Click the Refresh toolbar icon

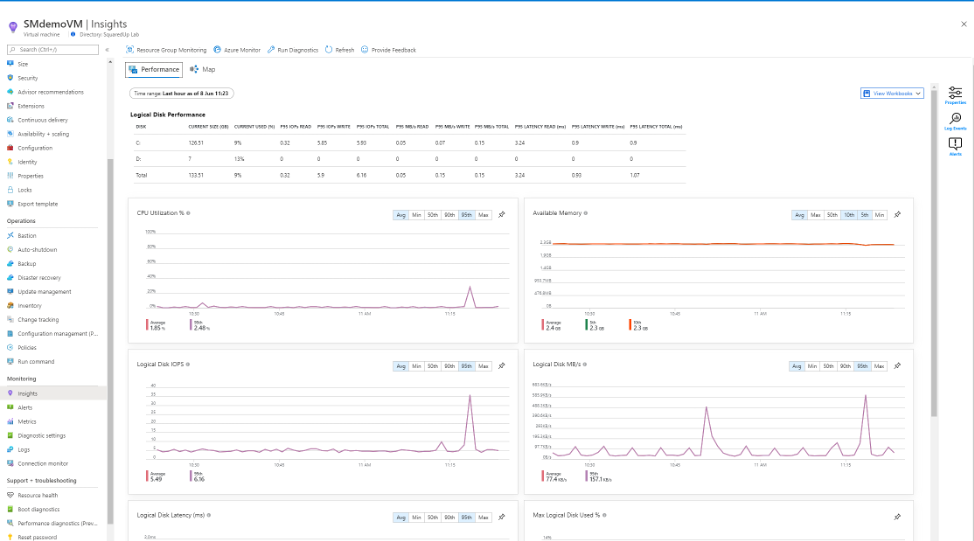point(329,50)
